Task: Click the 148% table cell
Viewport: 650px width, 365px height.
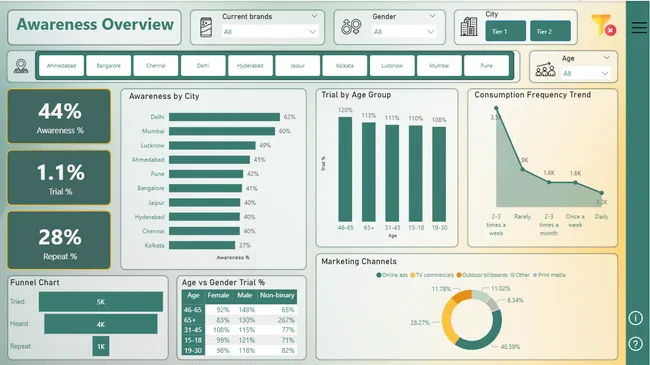Action: tap(247, 310)
